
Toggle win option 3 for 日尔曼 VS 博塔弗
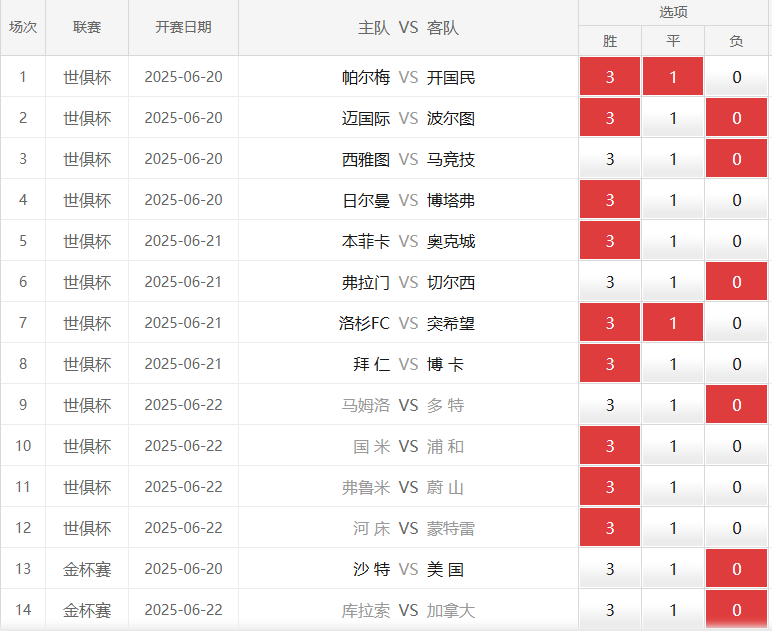click(610, 199)
